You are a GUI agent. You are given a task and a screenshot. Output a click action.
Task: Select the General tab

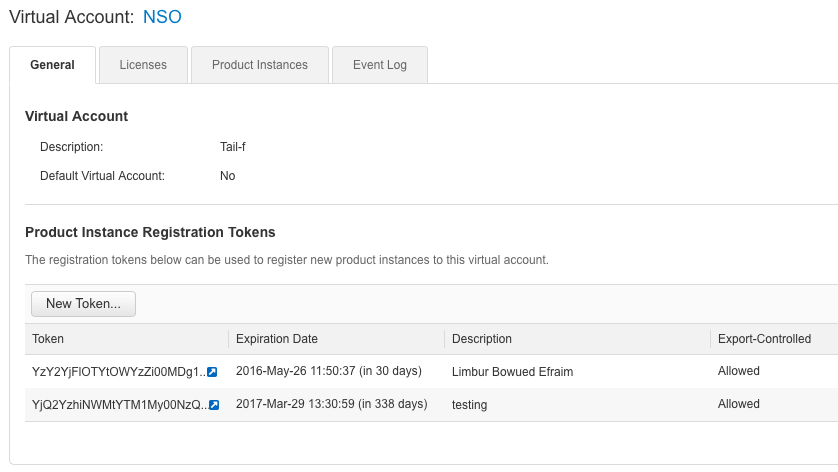[x=52, y=65]
